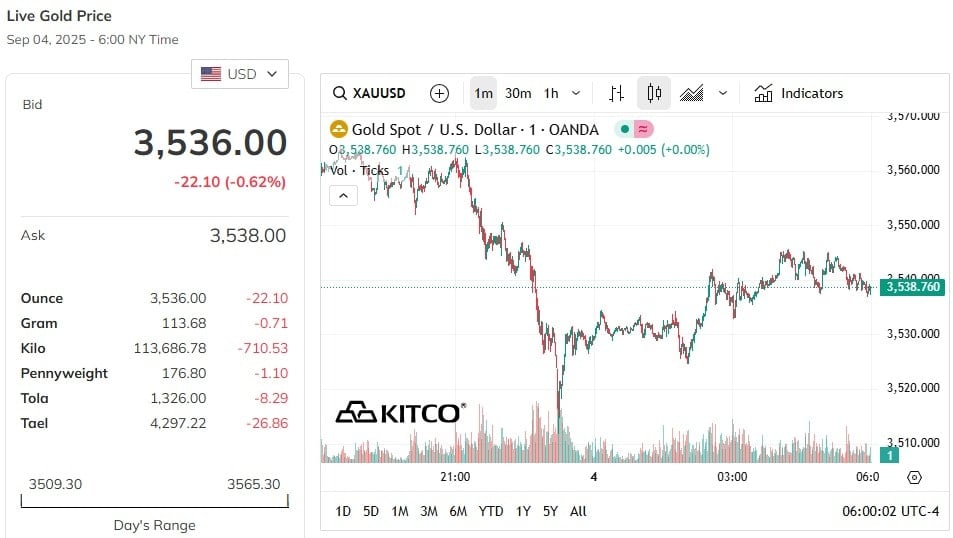Choose the area chart style icon
953x538 pixels.
point(691,94)
